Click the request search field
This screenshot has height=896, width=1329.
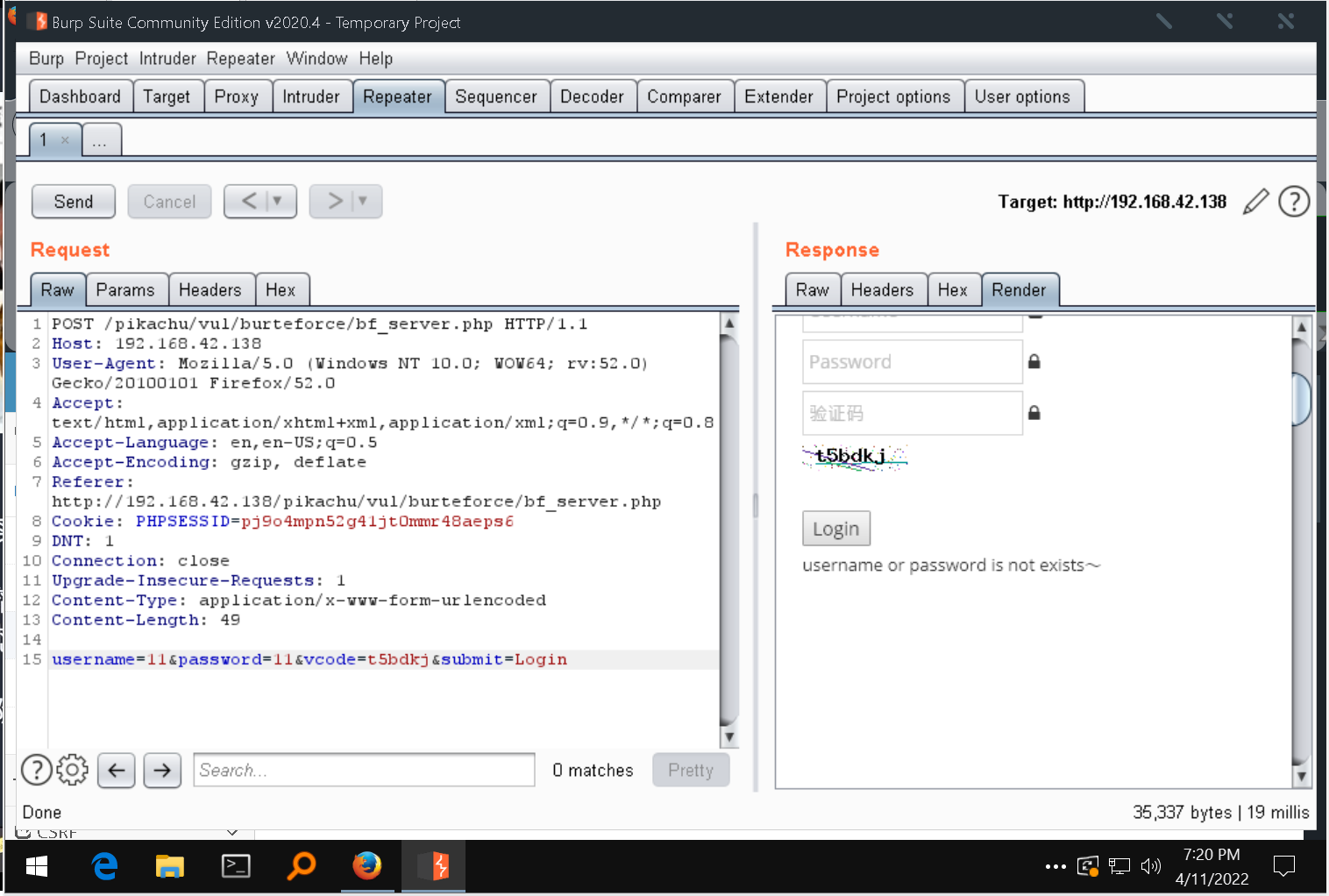(x=364, y=770)
